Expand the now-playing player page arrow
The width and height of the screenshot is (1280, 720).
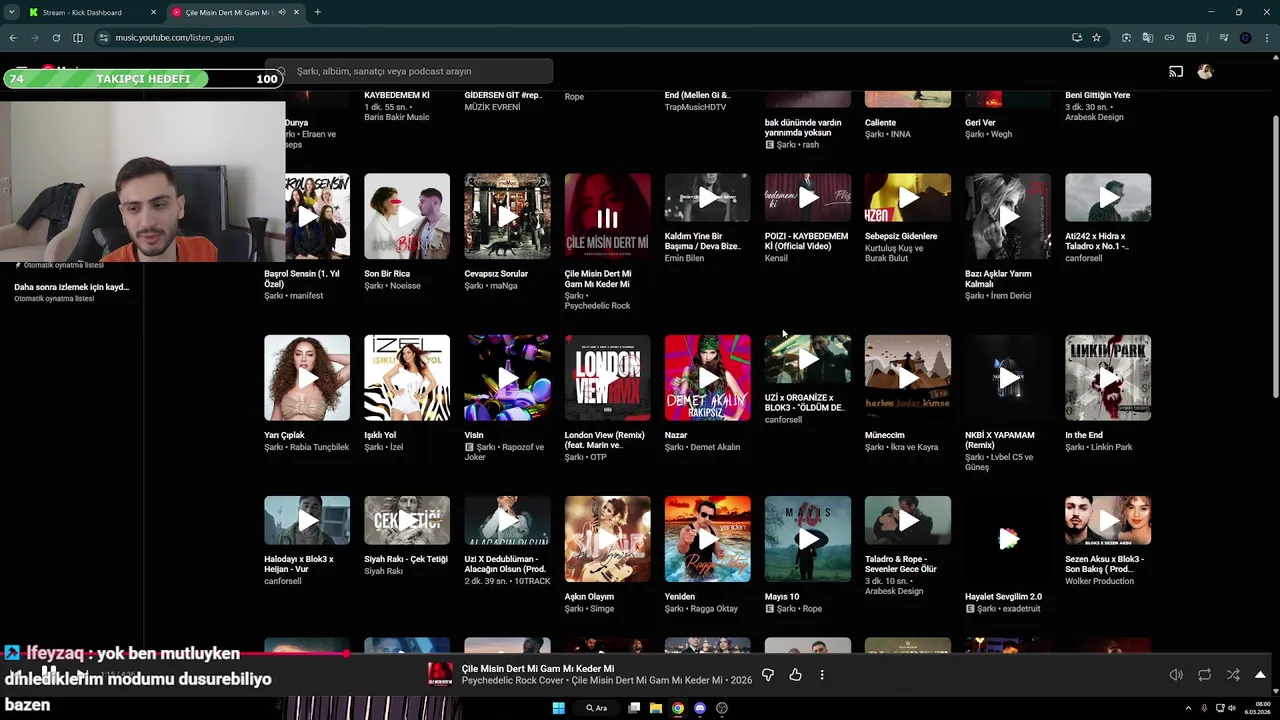coord(1260,675)
